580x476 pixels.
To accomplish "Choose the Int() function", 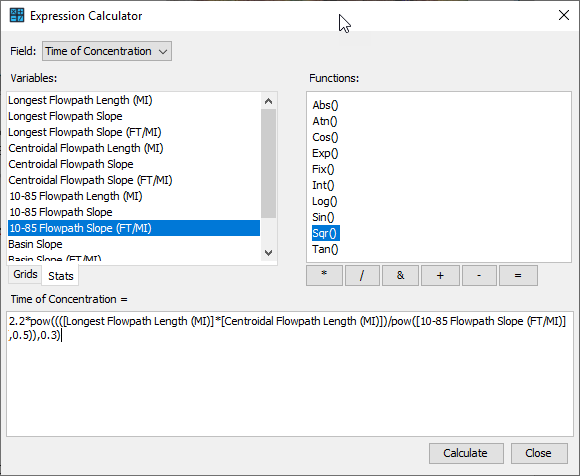I will point(323,185).
